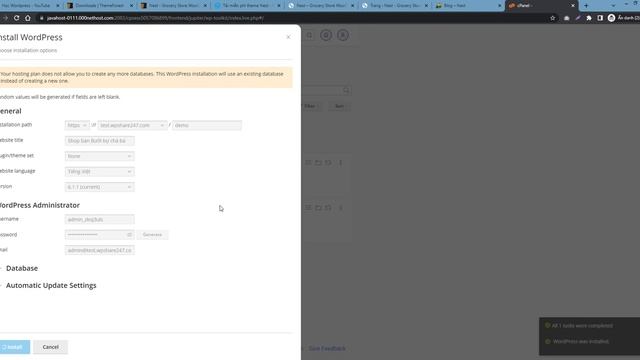Expand the Database section
The width and height of the screenshot is (640, 360).
22,268
